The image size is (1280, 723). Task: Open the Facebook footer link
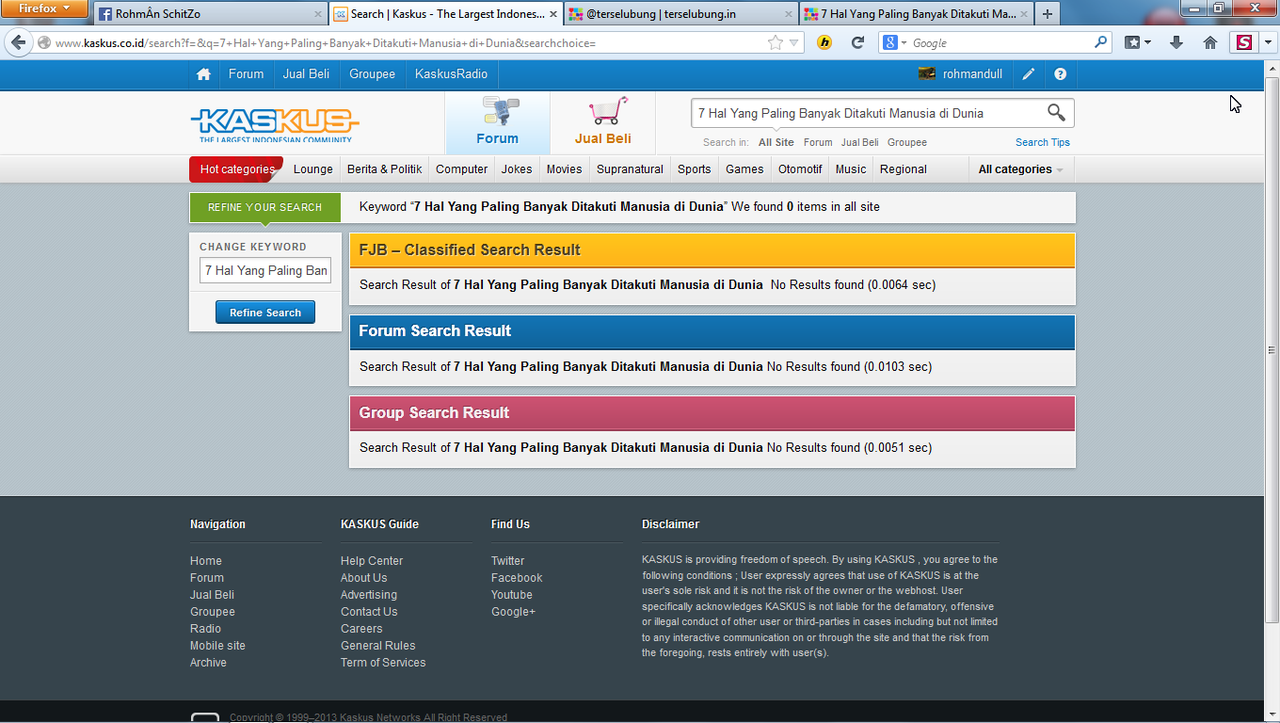click(x=516, y=578)
